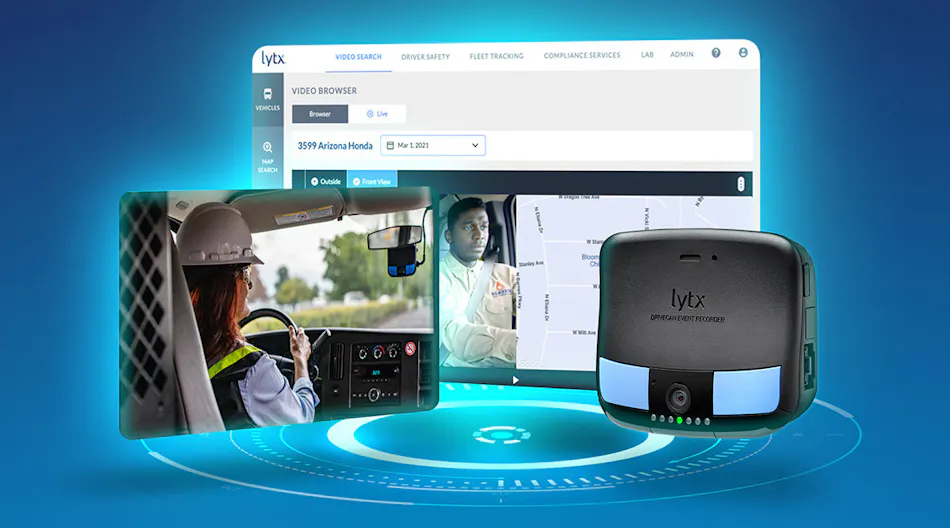Click the driver video thumbnail
The width and height of the screenshot is (950, 528).
coord(477,281)
